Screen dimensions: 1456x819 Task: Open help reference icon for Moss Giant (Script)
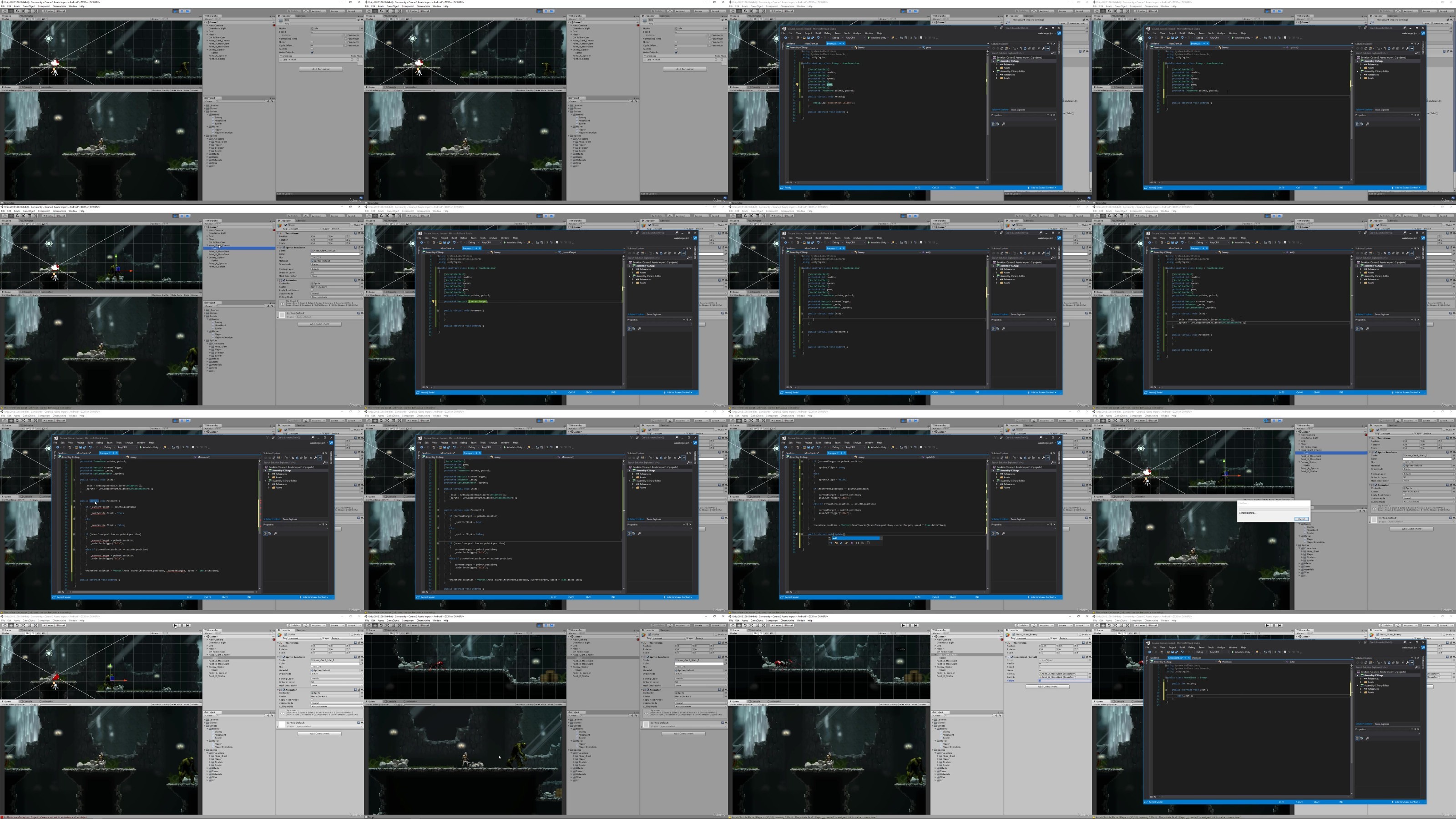pyautogui.click(x=1083, y=657)
